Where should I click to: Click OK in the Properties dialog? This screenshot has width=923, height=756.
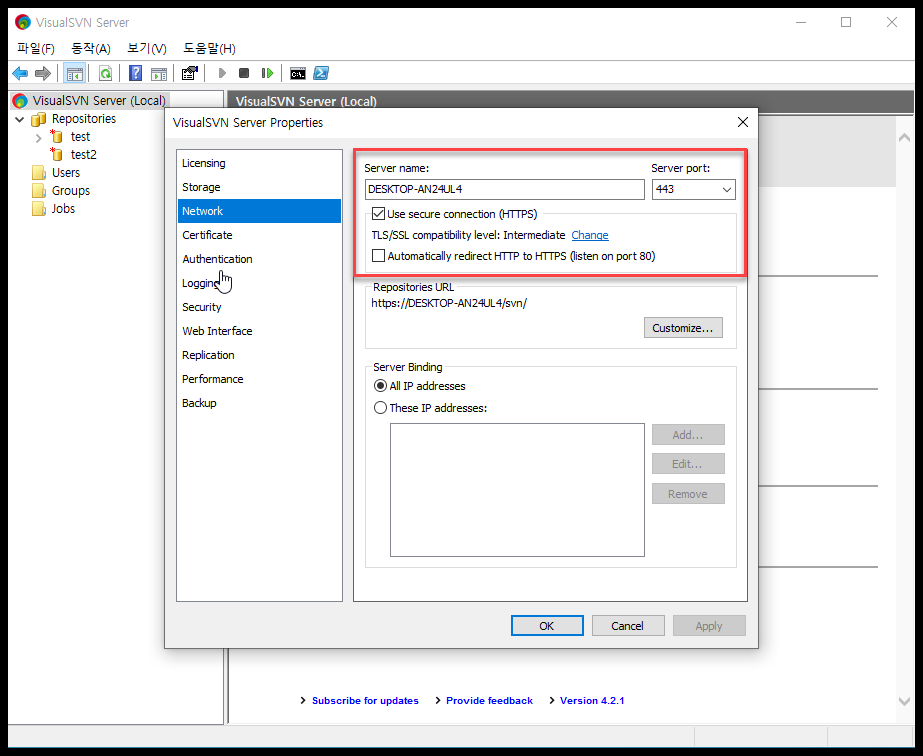(547, 626)
